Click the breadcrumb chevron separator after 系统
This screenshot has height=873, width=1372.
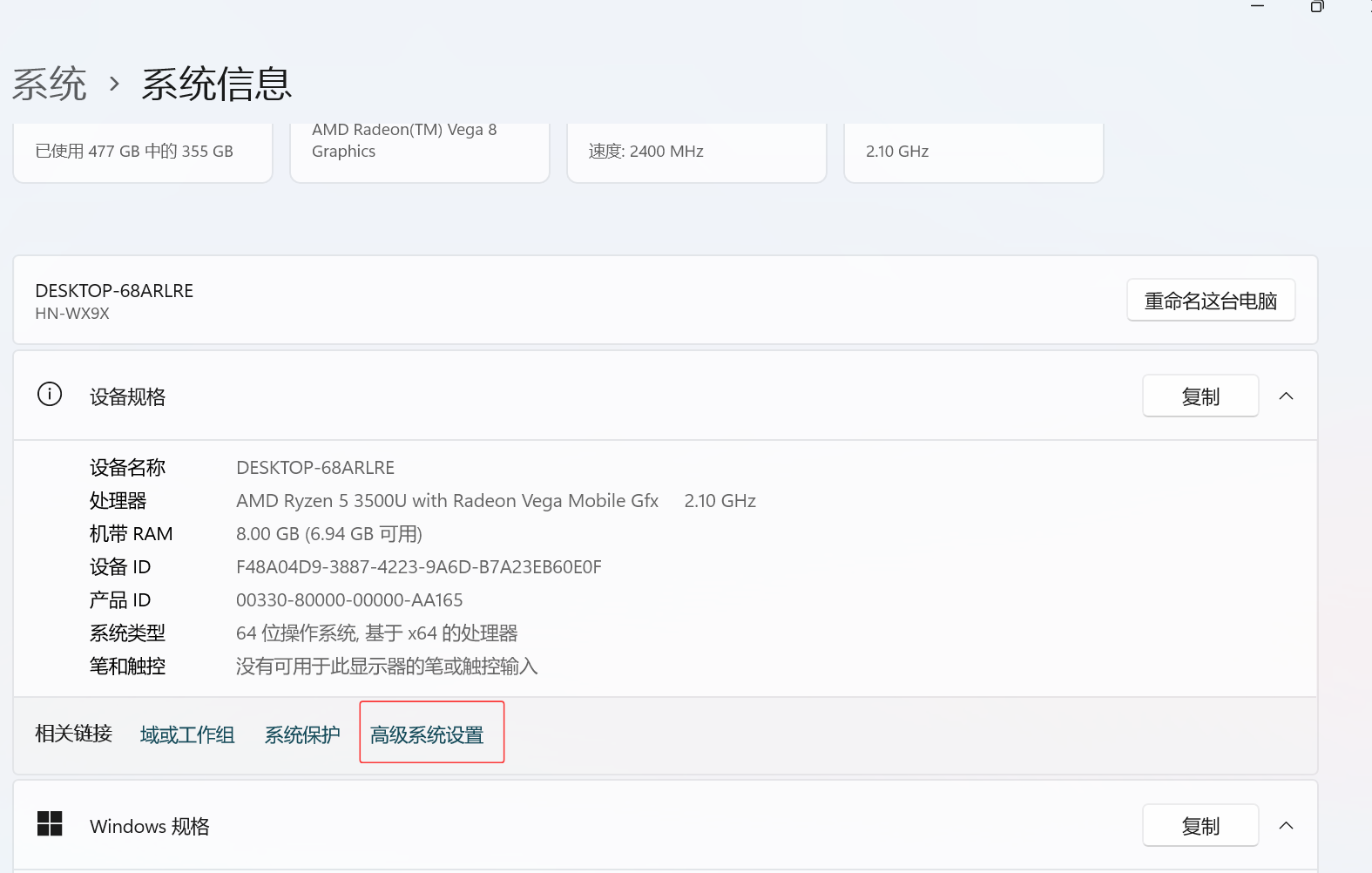[x=114, y=85]
